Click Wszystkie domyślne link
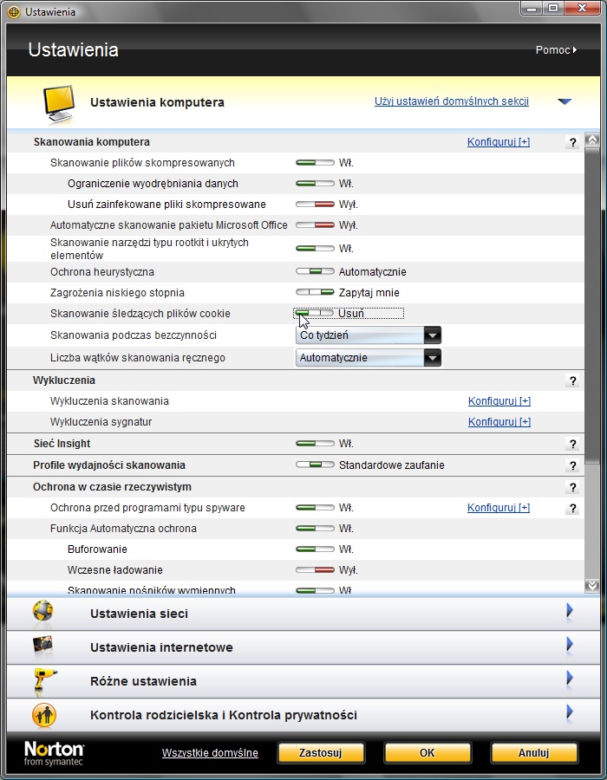The height and width of the screenshot is (780, 607). pyautogui.click(x=210, y=753)
